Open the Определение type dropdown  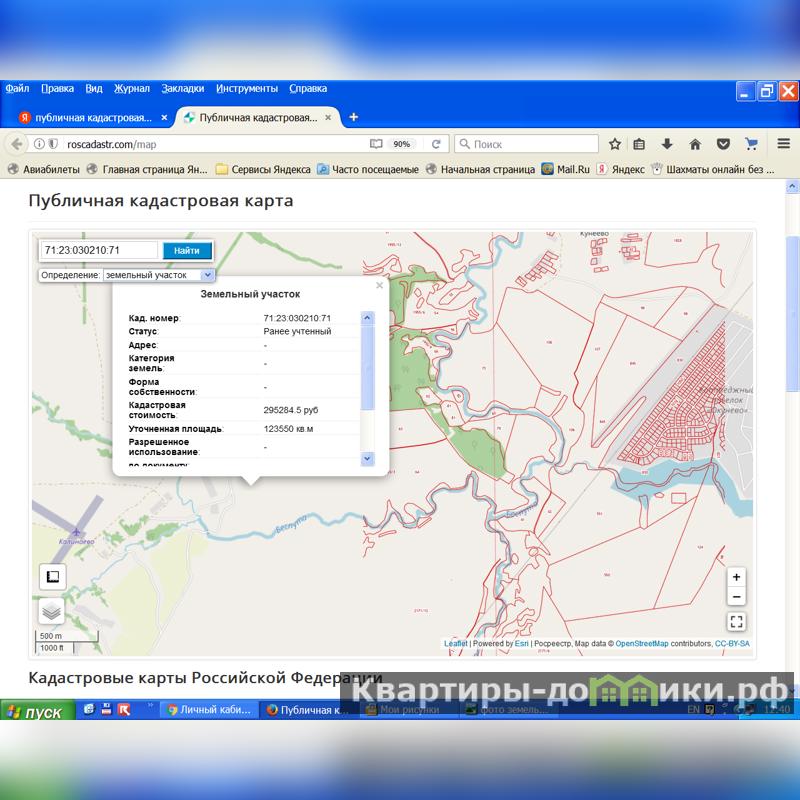click(x=207, y=275)
